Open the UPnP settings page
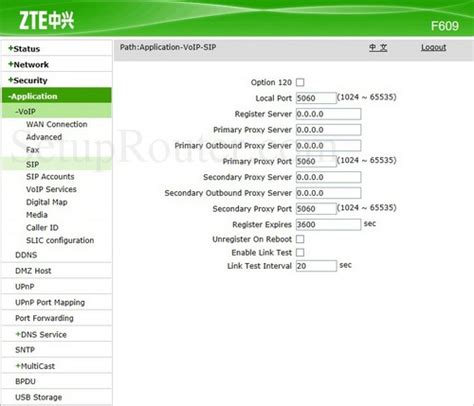Image resolution: width=474 pixels, height=406 pixels. click(25, 287)
